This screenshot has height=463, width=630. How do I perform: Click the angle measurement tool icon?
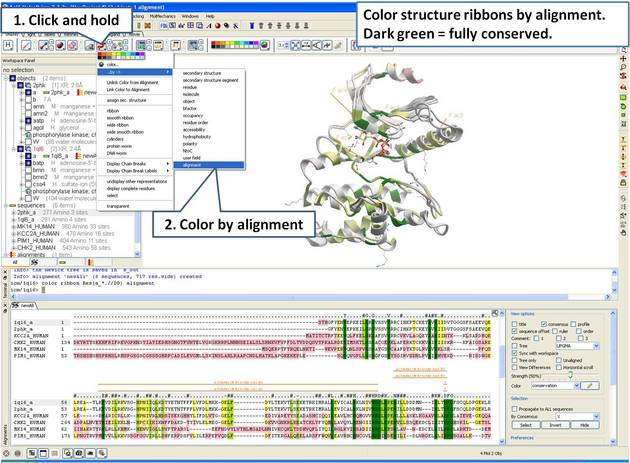[317, 45]
